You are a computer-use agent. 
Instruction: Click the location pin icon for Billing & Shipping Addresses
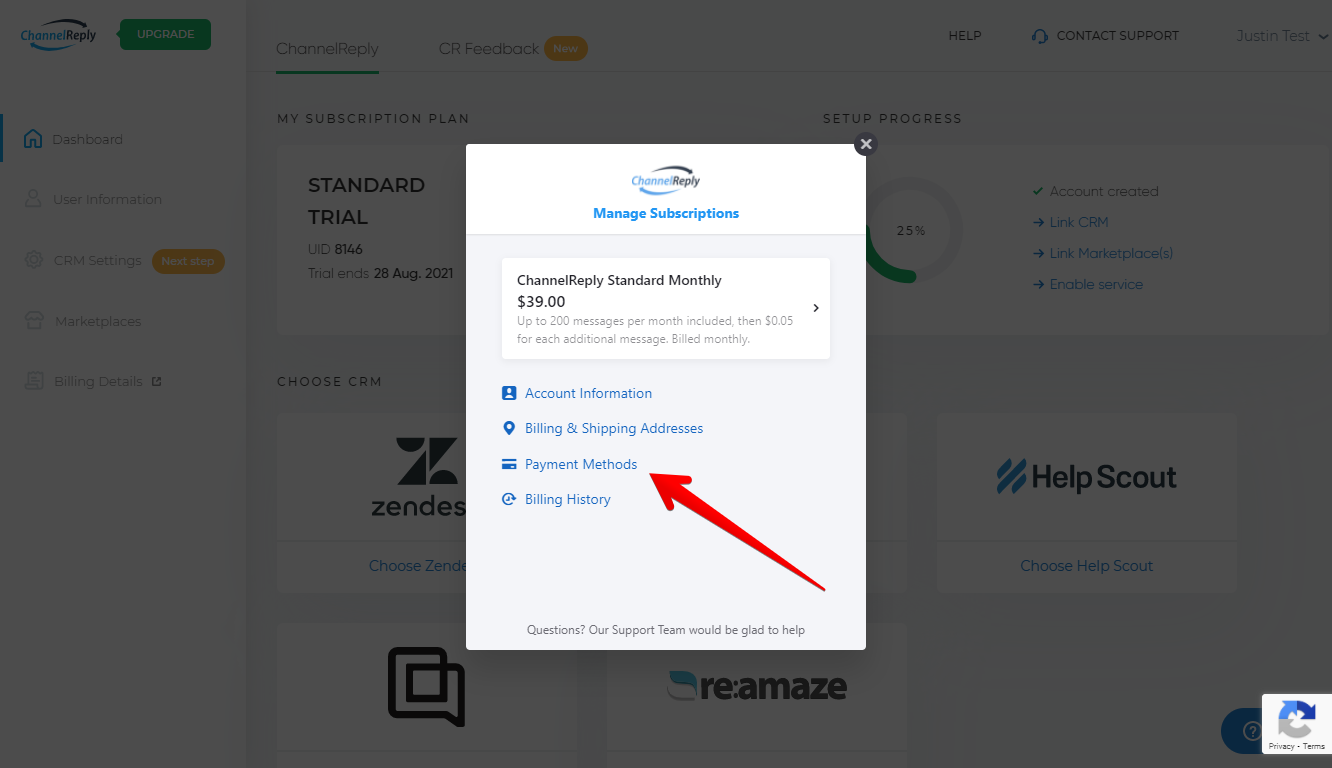(x=509, y=428)
